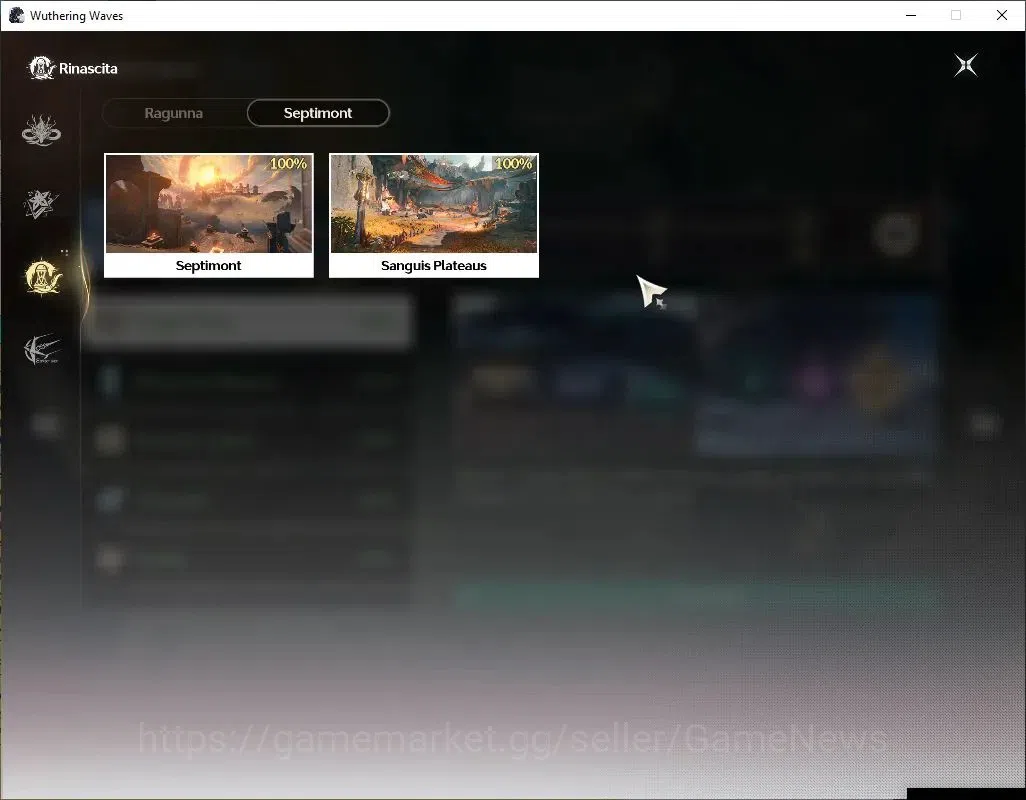Open the Septimont area card
This screenshot has height=800, width=1026.
[x=209, y=215]
